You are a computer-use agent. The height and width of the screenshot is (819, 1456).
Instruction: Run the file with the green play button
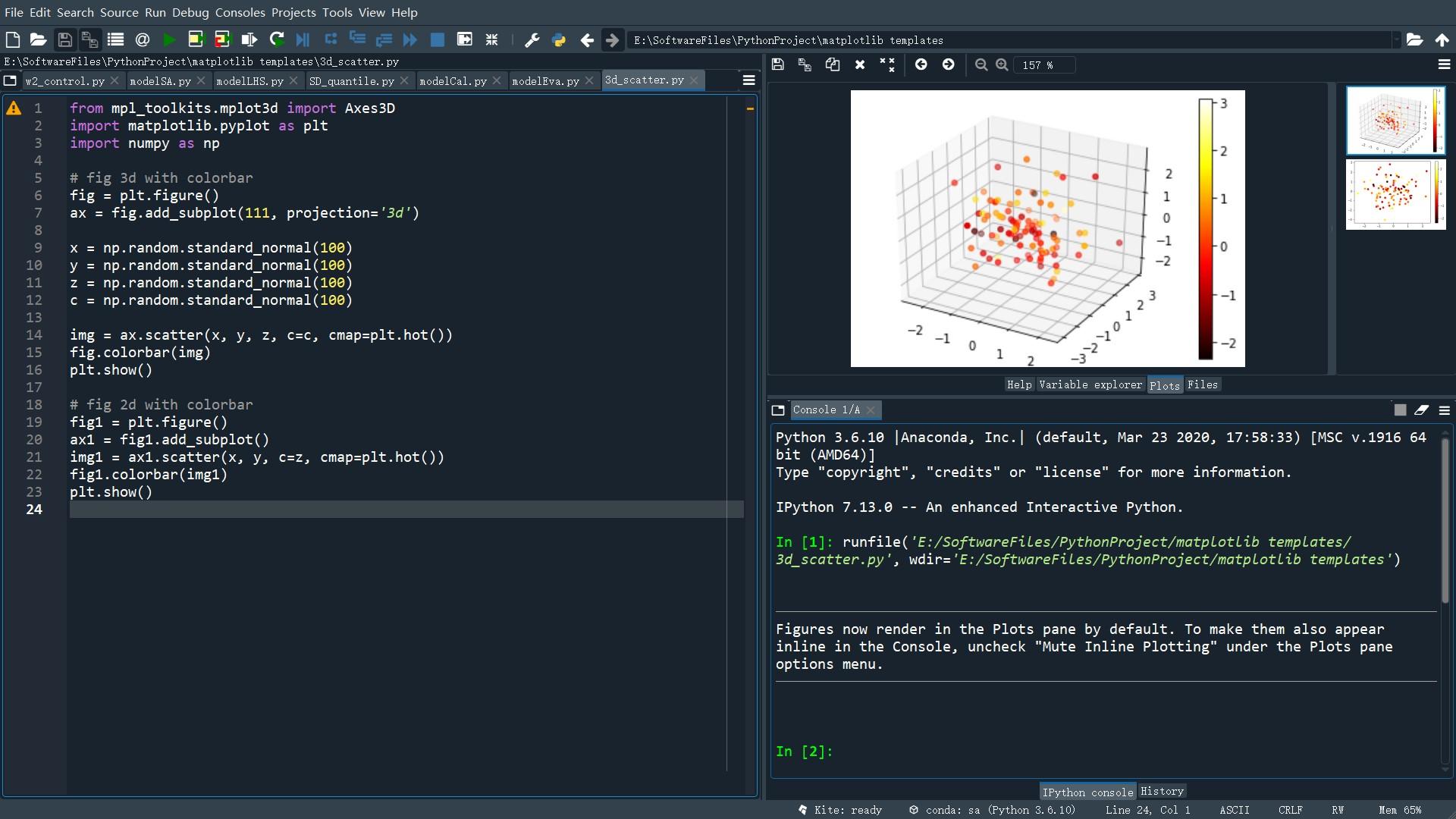[x=169, y=40]
